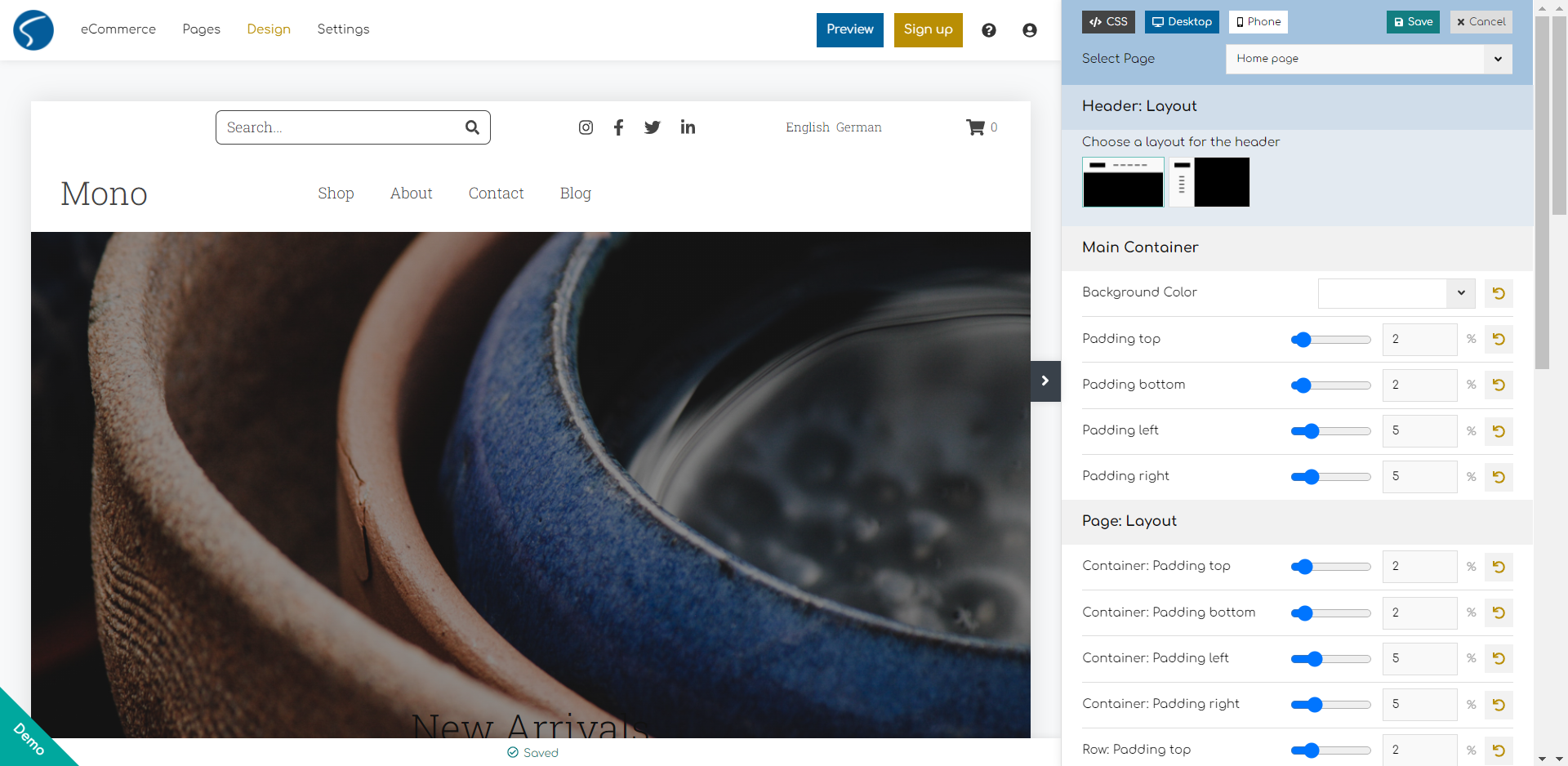Open the Settings menu
Screen dimensions: 1568x766
(343, 29)
